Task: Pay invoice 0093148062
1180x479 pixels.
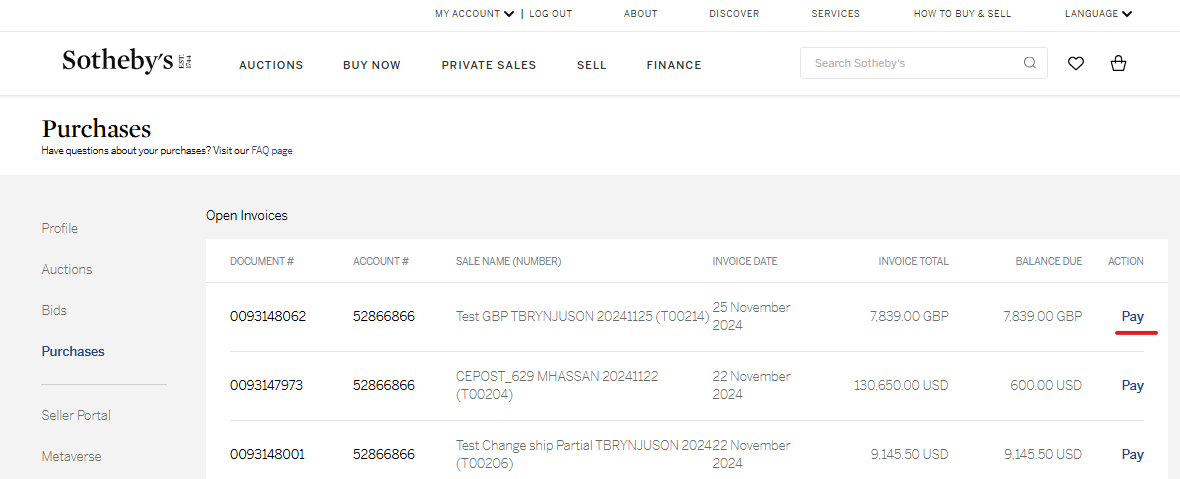Action: (x=1133, y=317)
